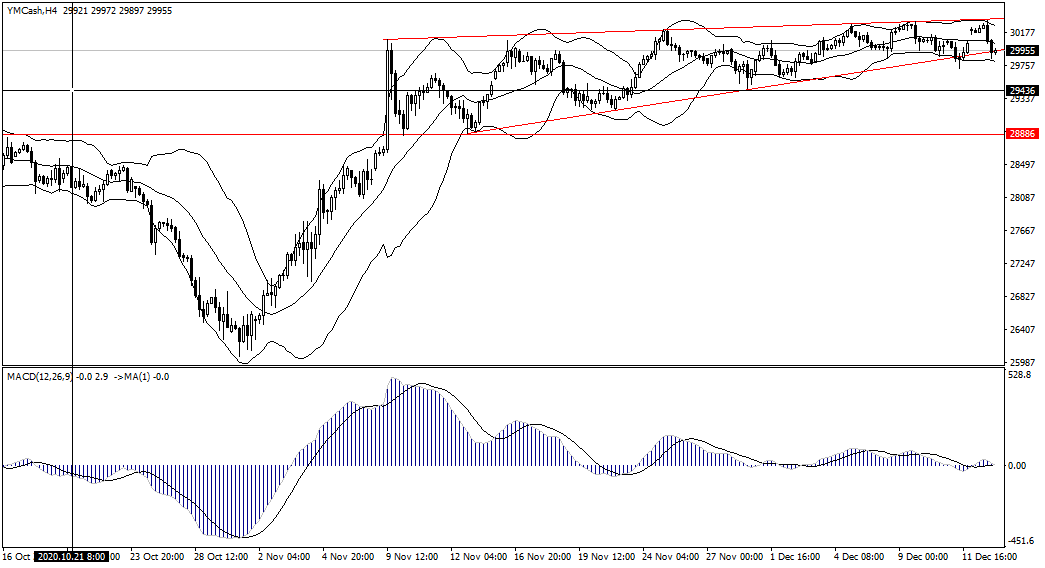Screen dimensions: 1045x568
Task: Click the crosshair intersection on the chart
Action: pos(72,90)
